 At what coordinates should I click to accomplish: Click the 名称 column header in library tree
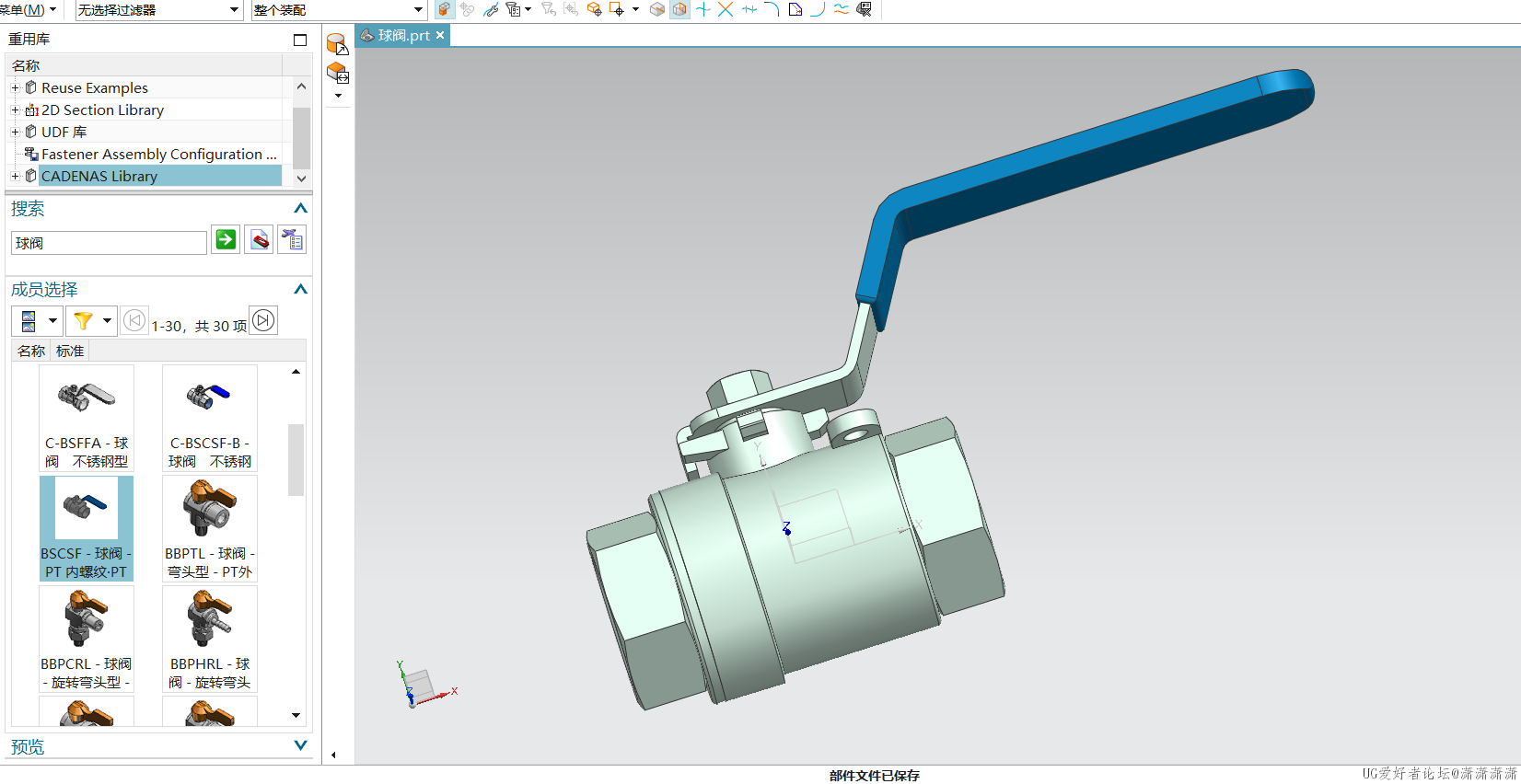[x=144, y=65]
